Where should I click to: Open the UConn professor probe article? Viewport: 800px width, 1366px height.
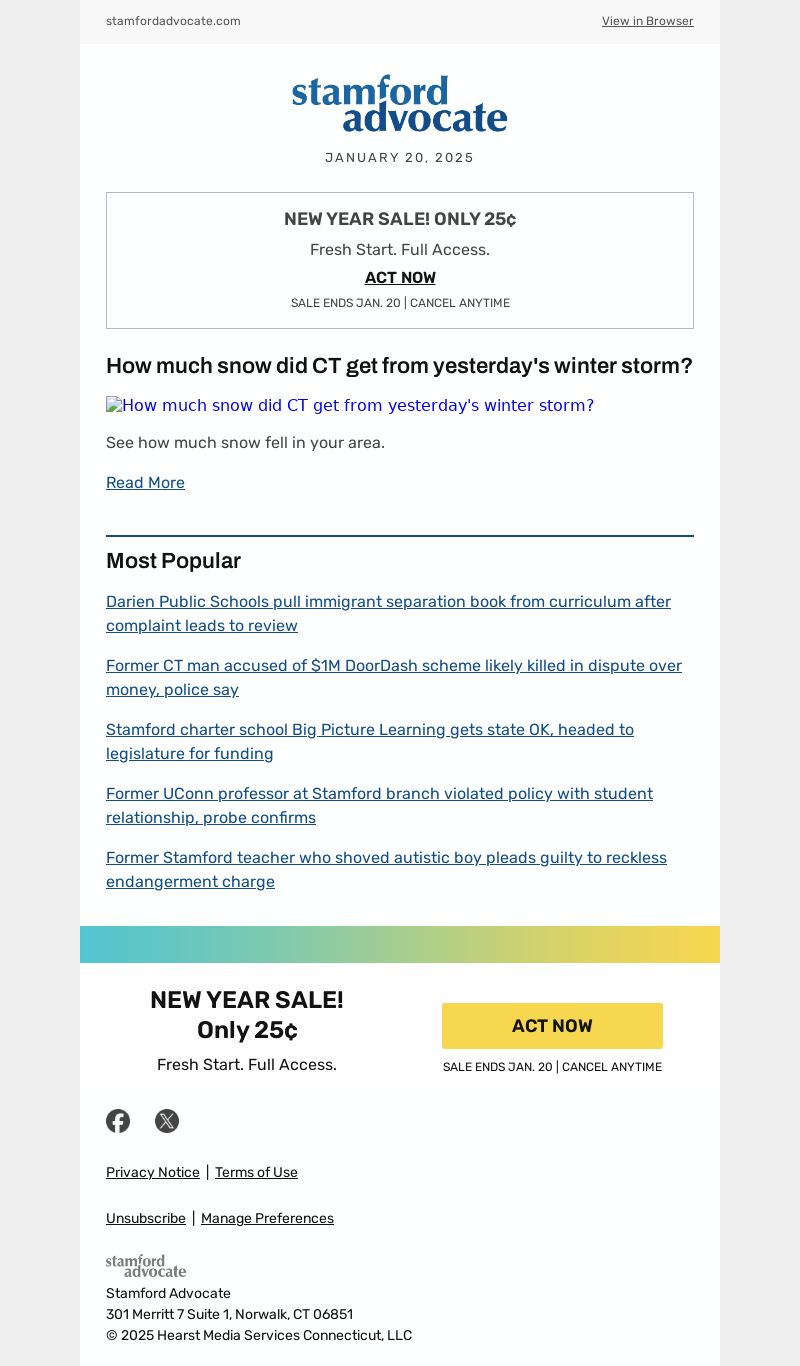[379, 805]
